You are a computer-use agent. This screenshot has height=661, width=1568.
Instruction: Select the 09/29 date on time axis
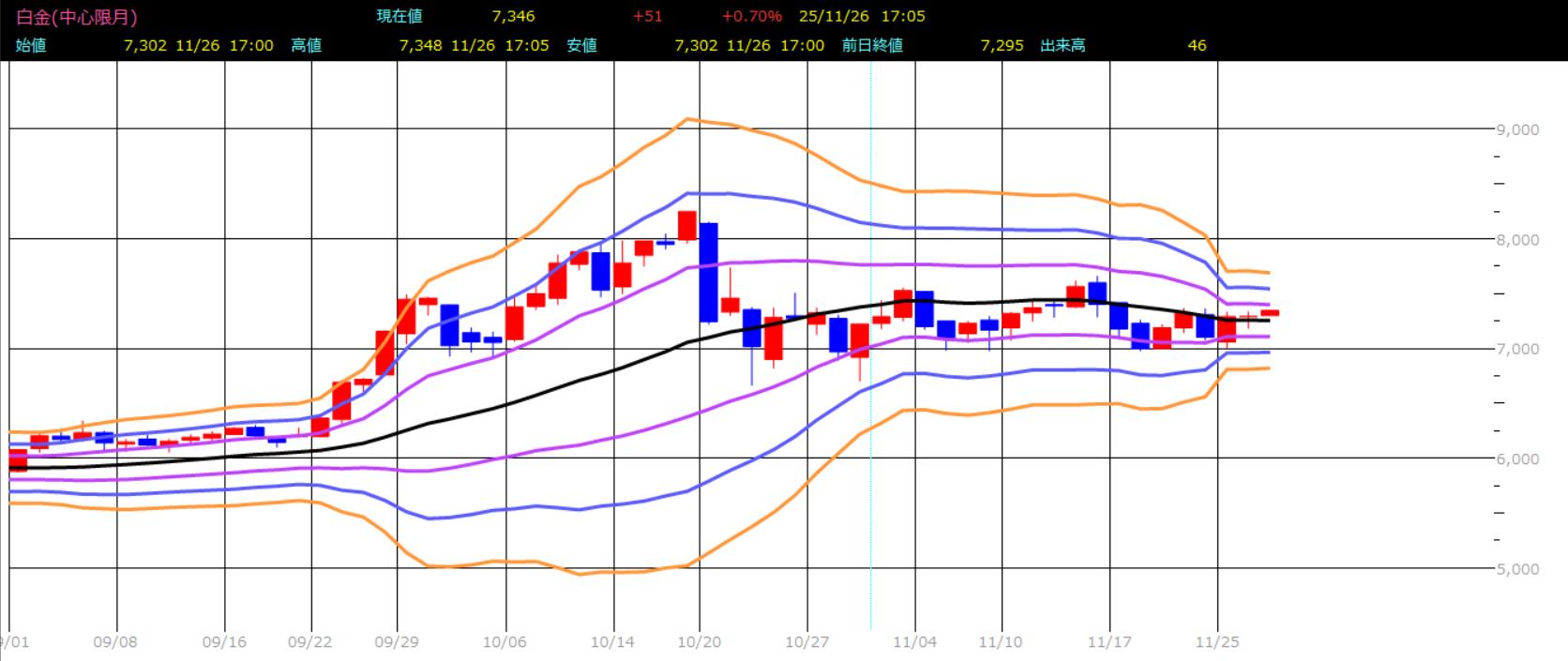397,642
